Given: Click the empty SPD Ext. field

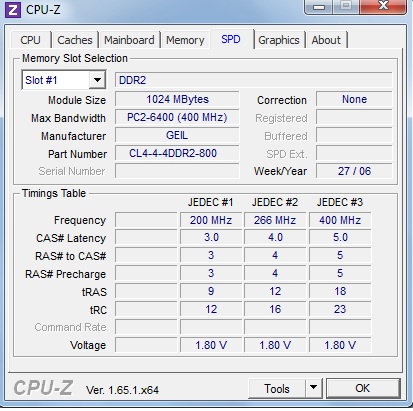Looking at the screenshot, I should pos(354,153).
